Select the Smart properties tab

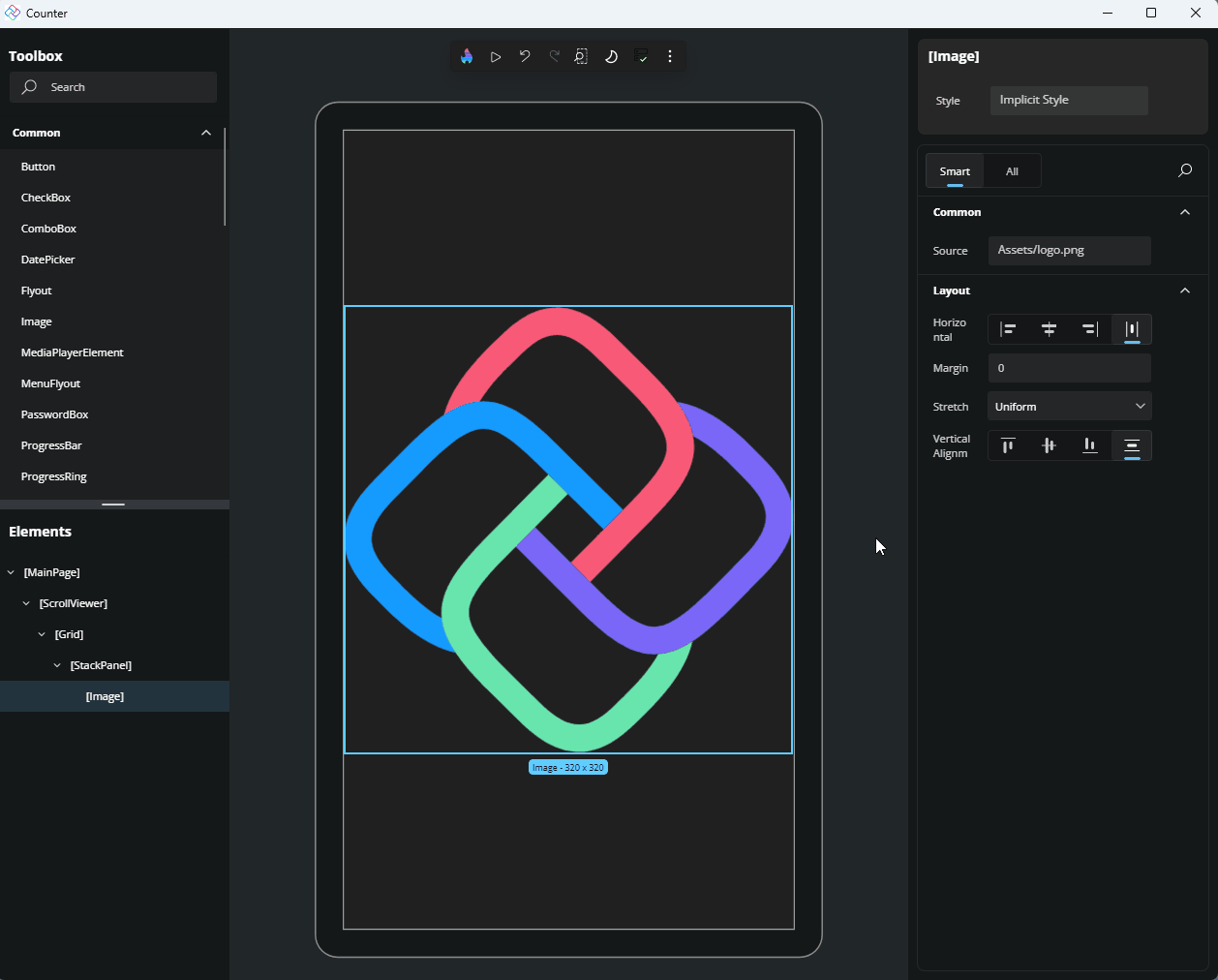pyautogui.click(x=955, y=171)
